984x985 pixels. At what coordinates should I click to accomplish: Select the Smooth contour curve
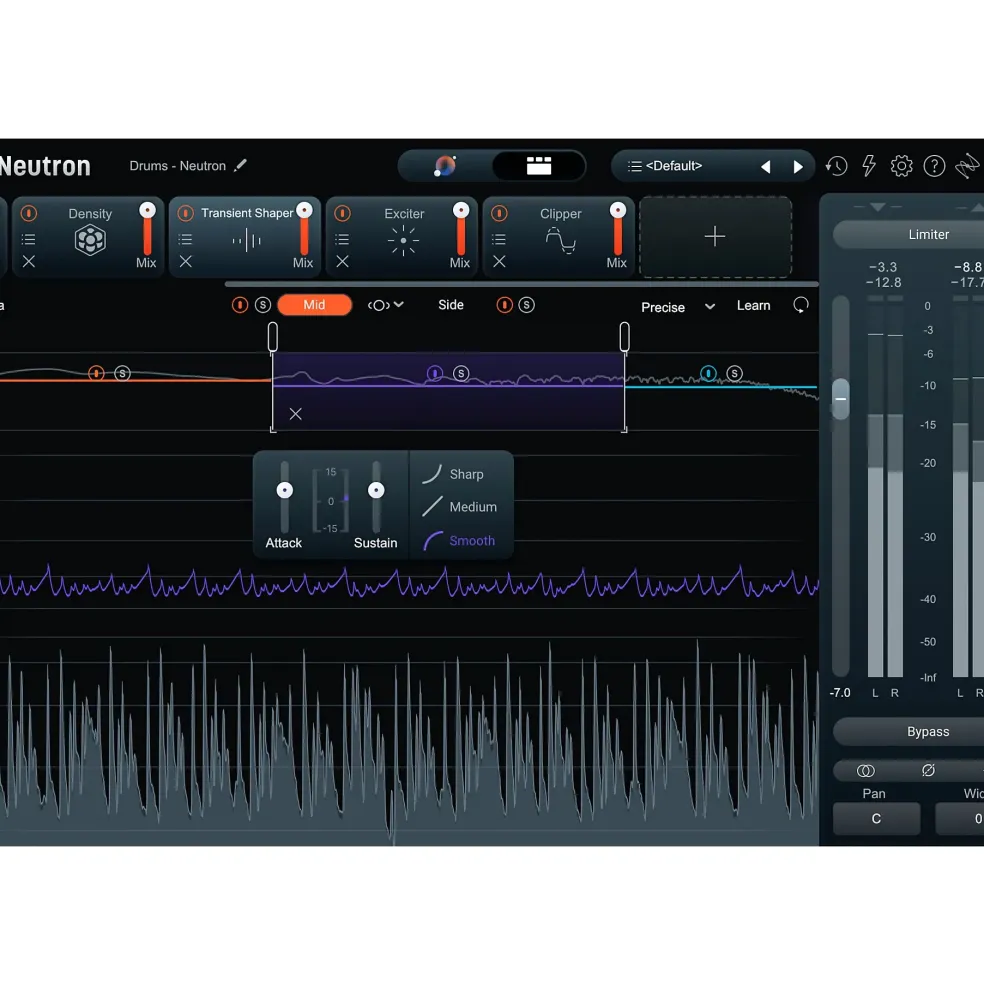point(459,540)
